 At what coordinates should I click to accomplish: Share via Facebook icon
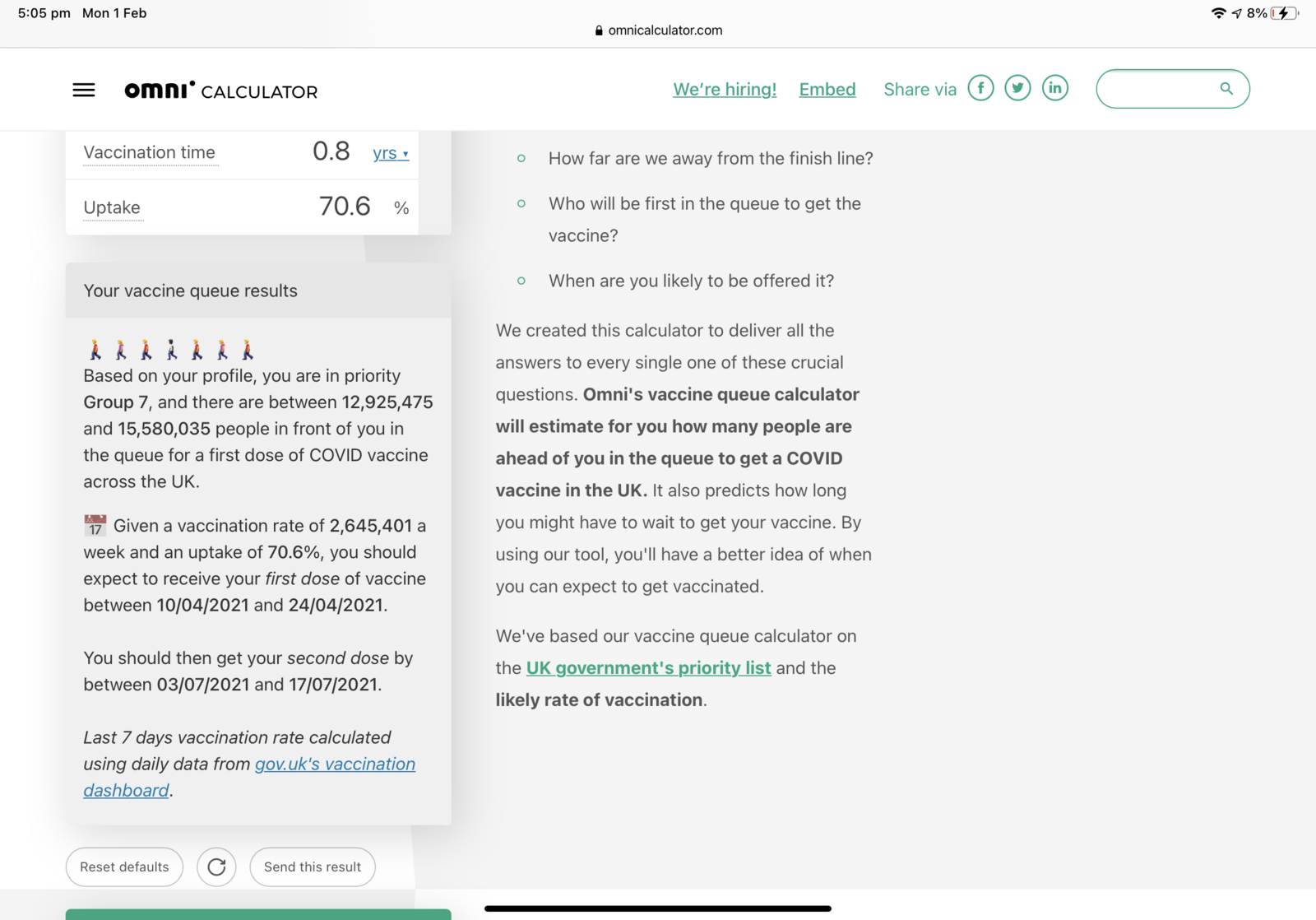980,88
